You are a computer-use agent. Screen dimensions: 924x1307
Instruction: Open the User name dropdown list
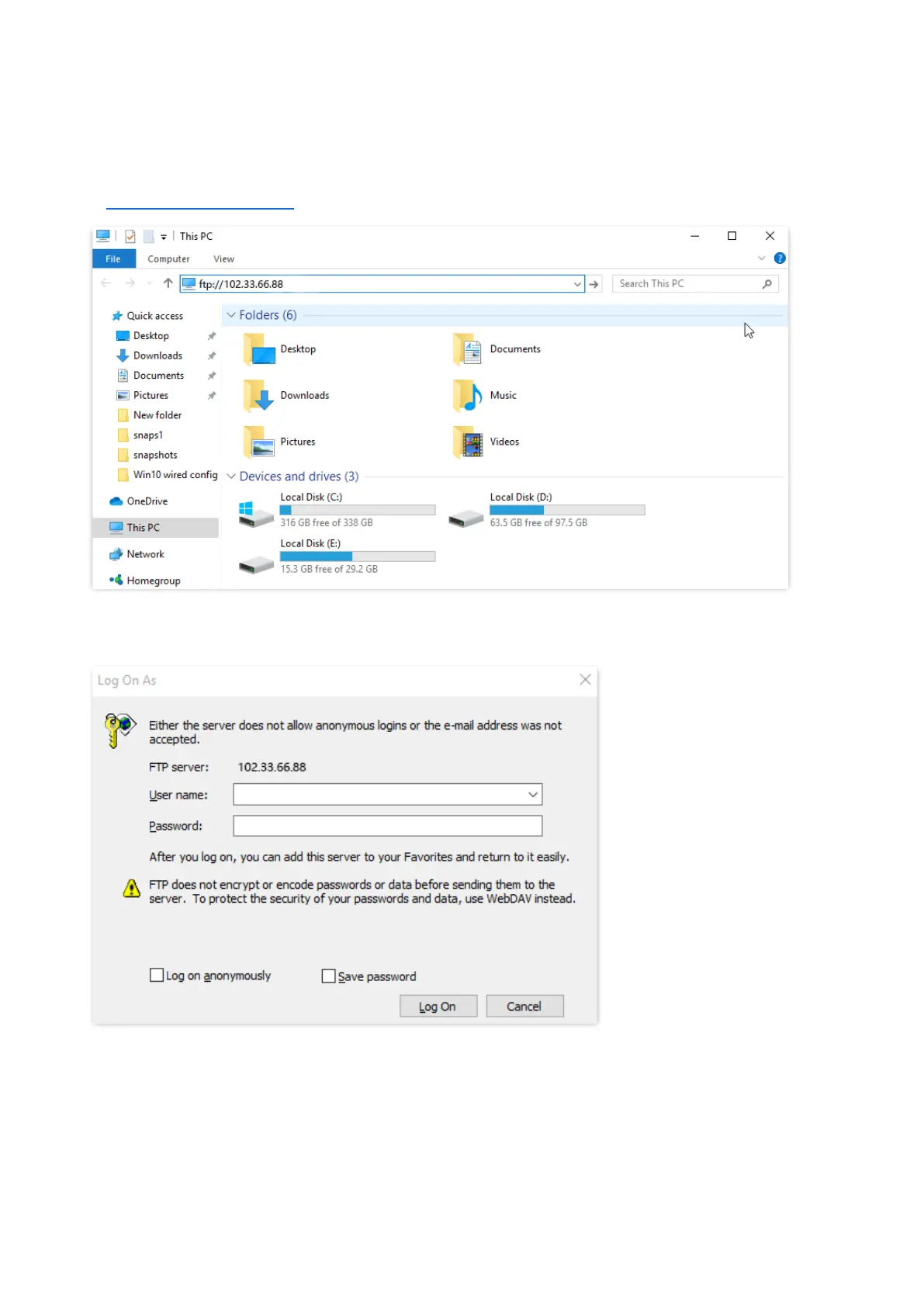click(533, 795)
